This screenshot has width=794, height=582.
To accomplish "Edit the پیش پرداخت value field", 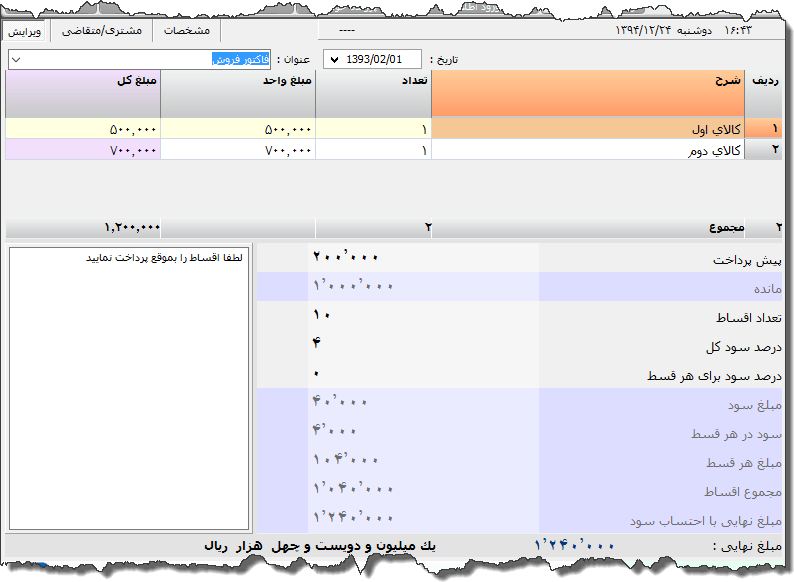I will pyautogui.click(x=420, y=258).
